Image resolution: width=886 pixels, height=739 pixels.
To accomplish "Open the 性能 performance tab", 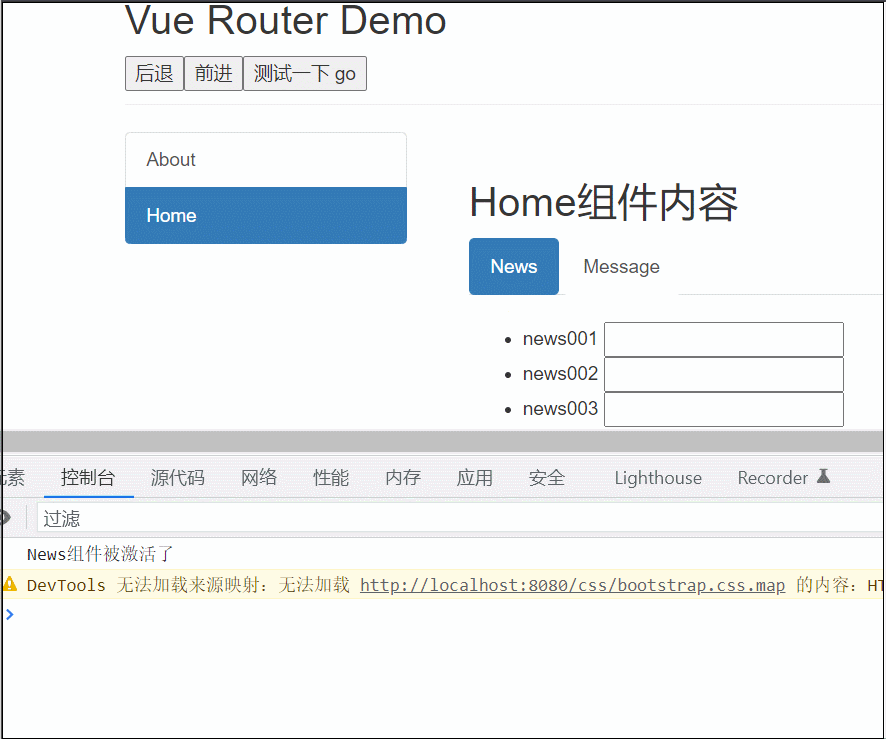I will coord(331,478).
